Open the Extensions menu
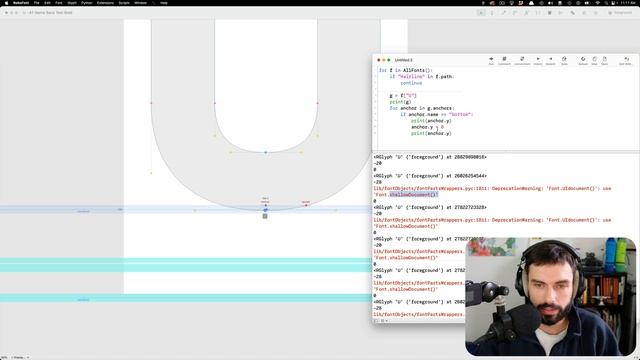Viewport: 640px width, 360px height. (x=105, y=3)
